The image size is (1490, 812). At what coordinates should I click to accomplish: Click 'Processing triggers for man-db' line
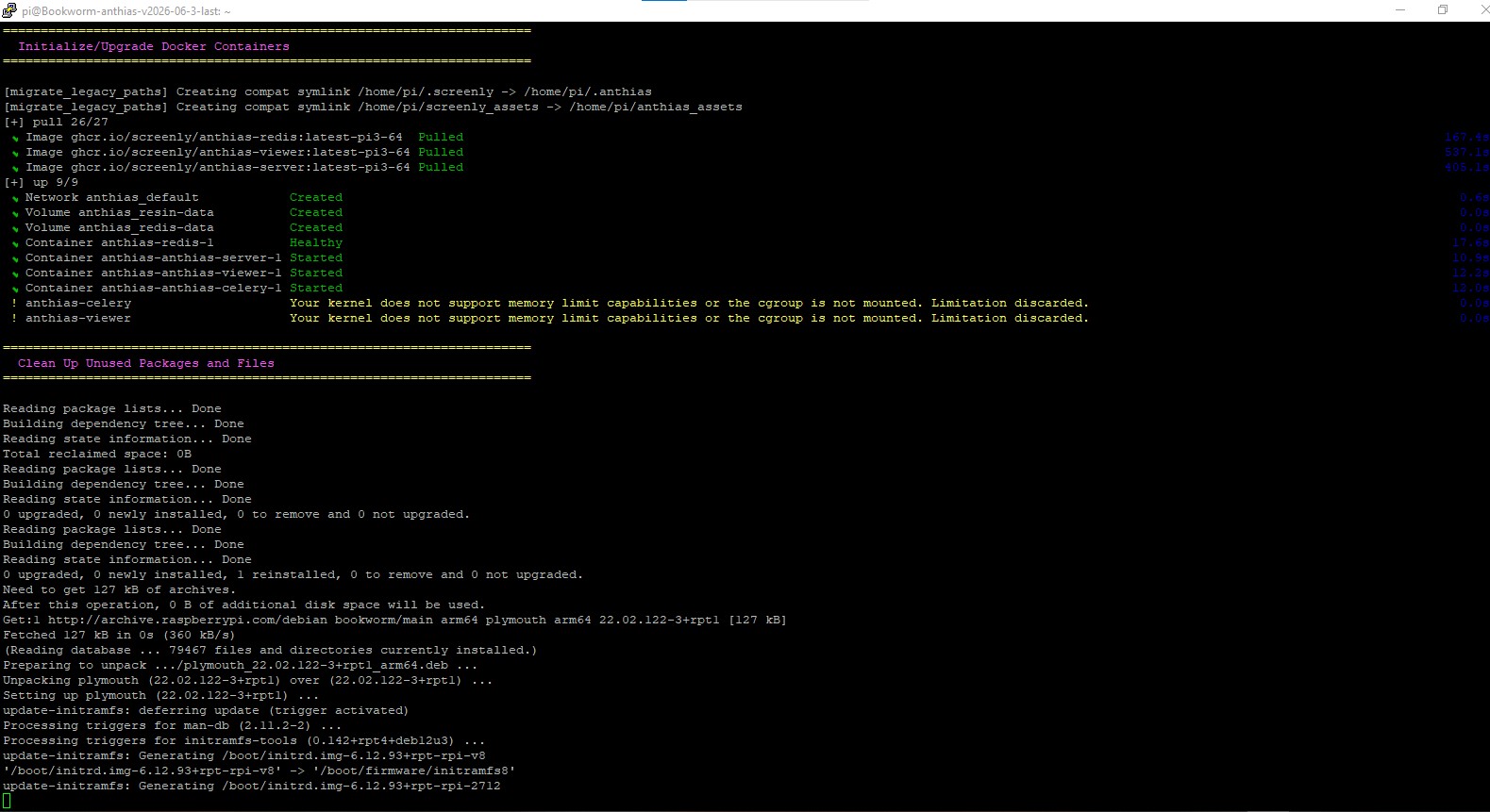point(173,725)
